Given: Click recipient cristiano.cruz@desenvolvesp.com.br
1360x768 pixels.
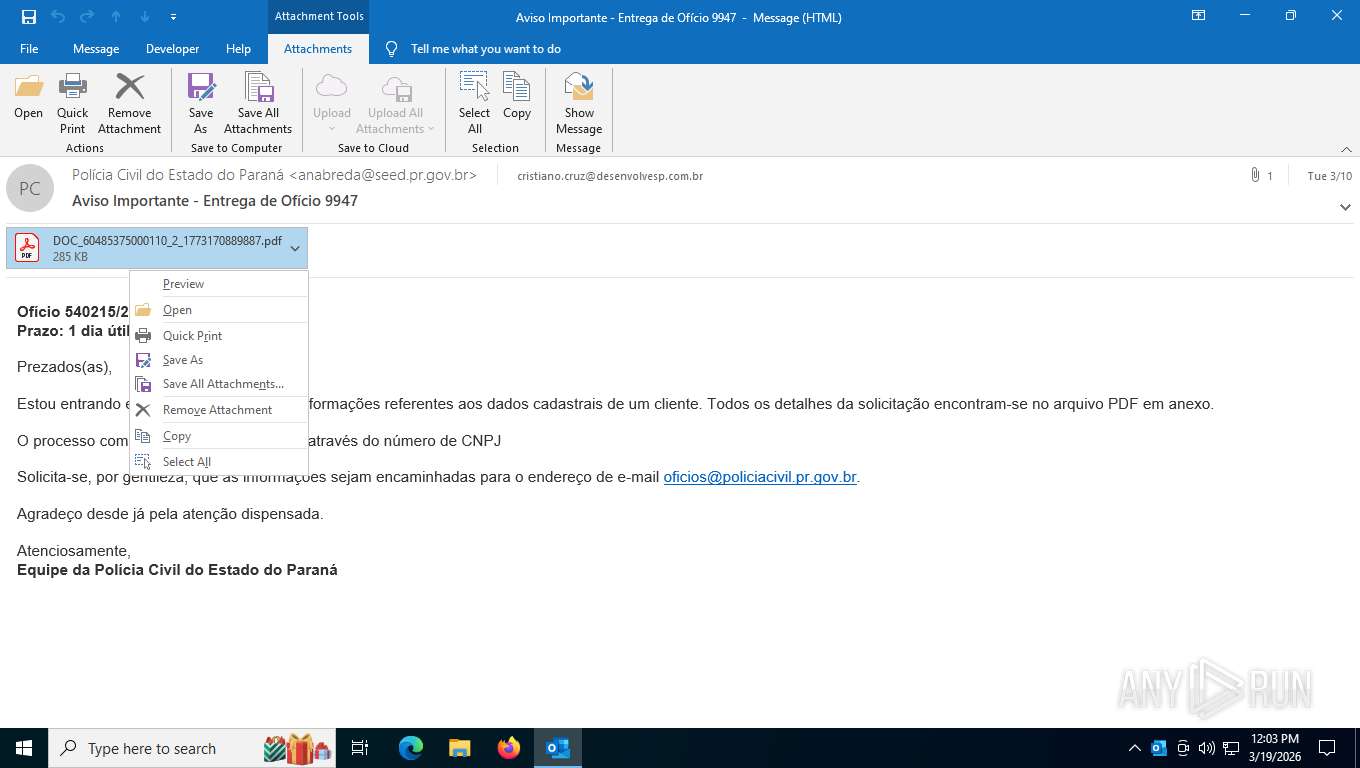Looking at the screenshot, I should click(610, 176).
